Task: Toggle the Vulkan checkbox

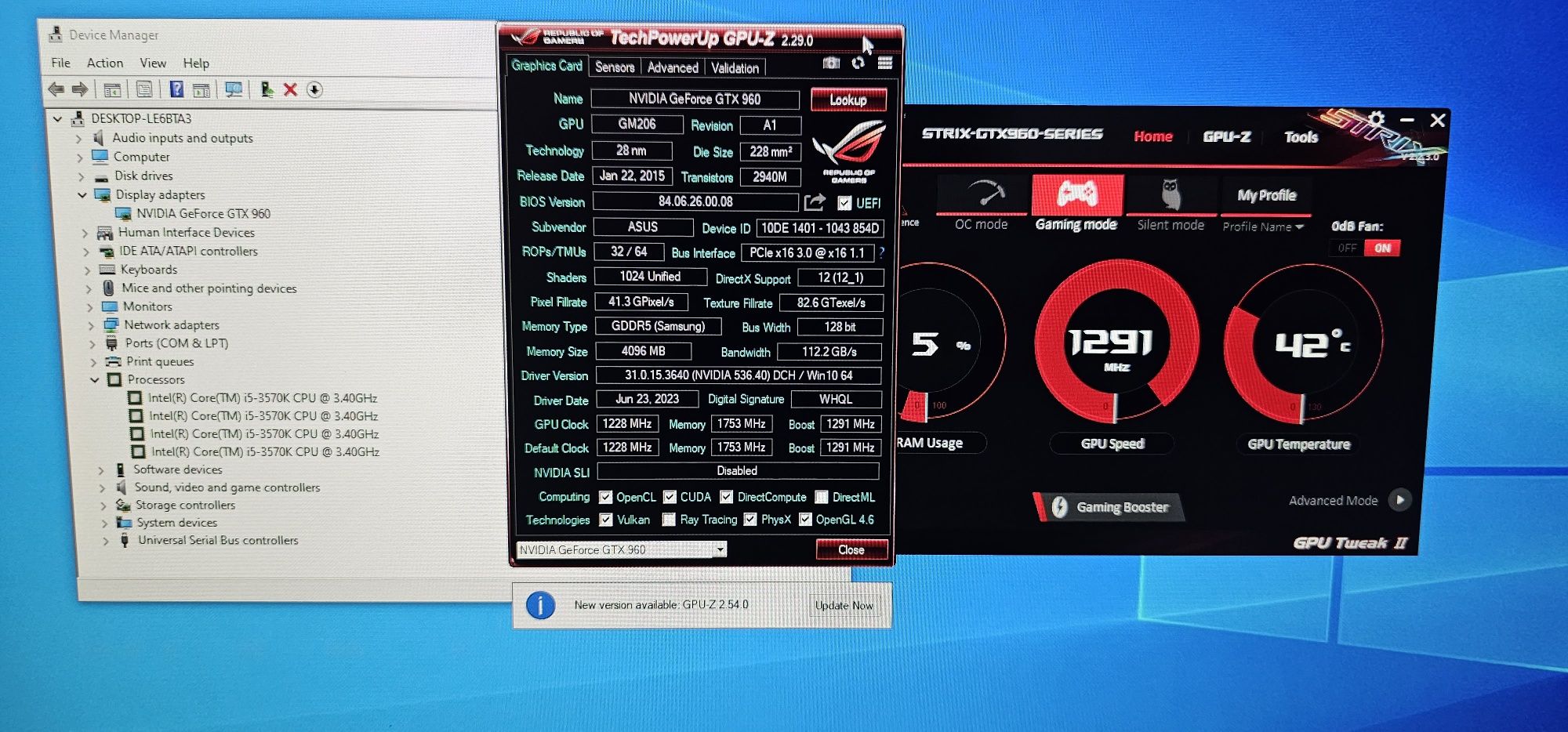Action: pyautogui.click(x=606, y=520)
